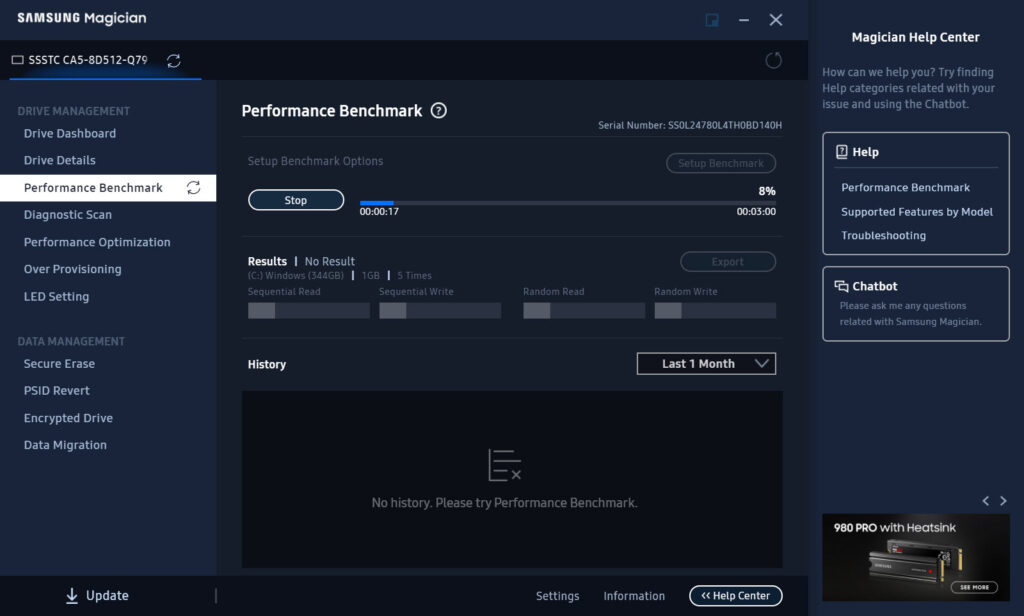Click the 5 Times benchmark setting text

pyautogui.click(x=414, y=276)
